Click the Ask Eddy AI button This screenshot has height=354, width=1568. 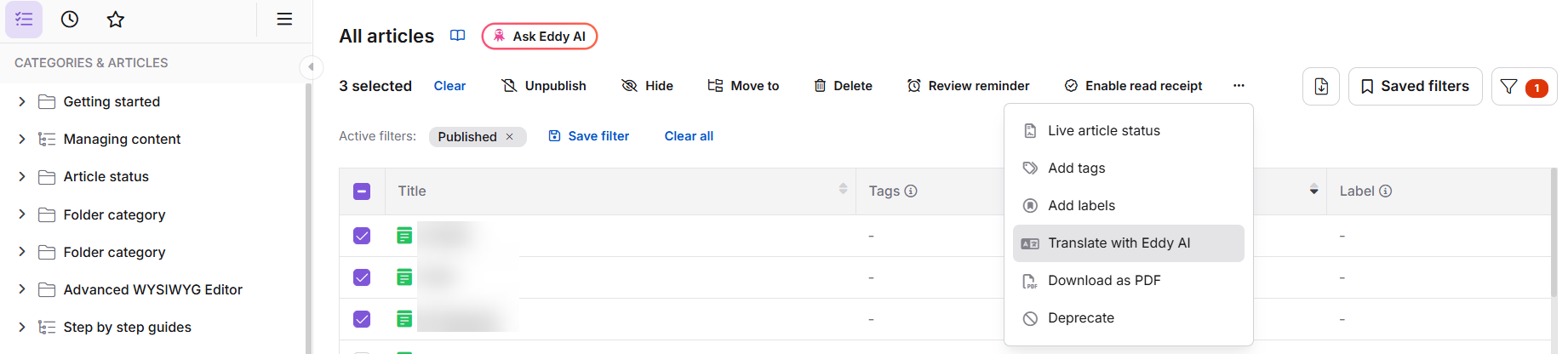click(x=540, y=36)
